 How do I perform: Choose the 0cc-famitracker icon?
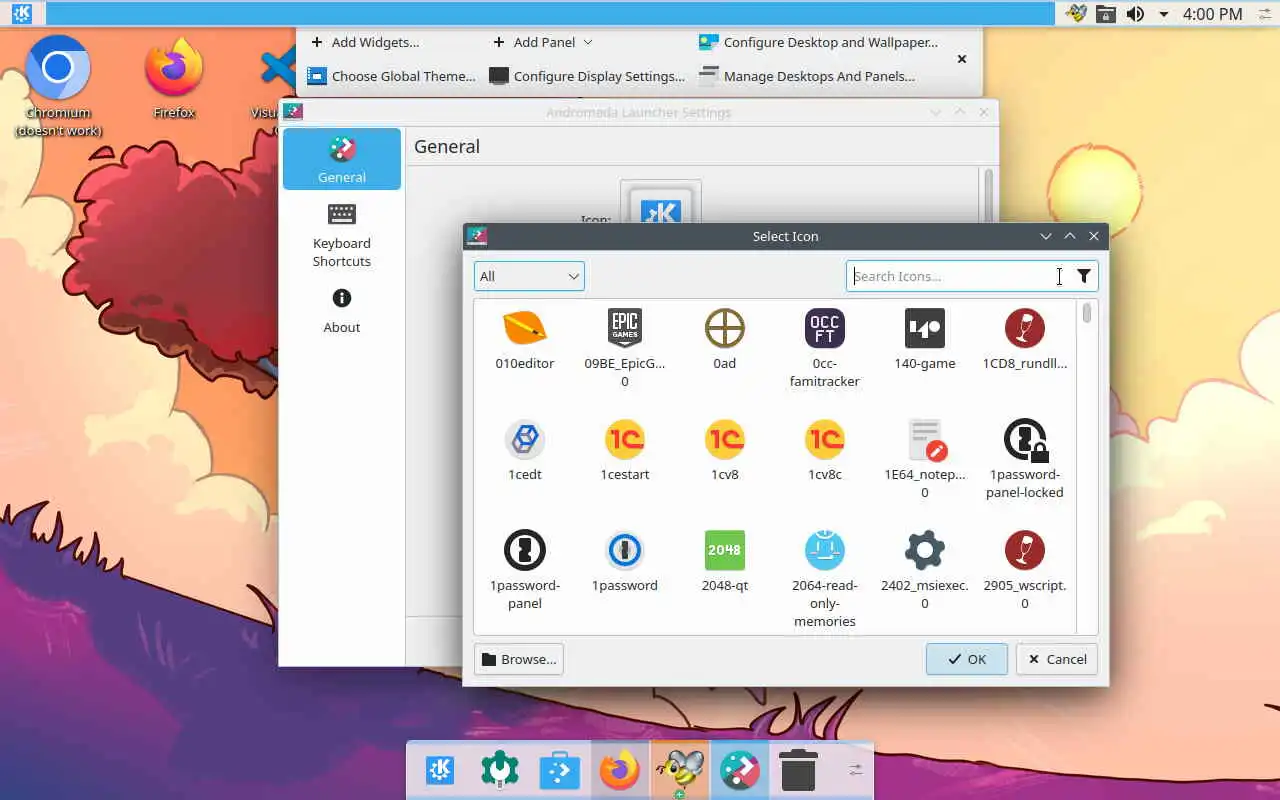click(x=825, y=349)
